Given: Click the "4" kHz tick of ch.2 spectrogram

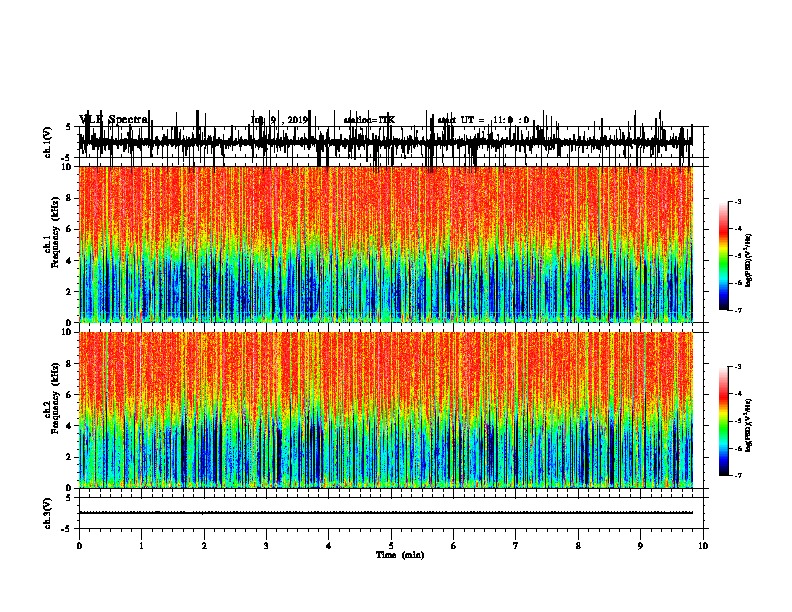Looking at the screenshot, I should [x=70, y=426].
